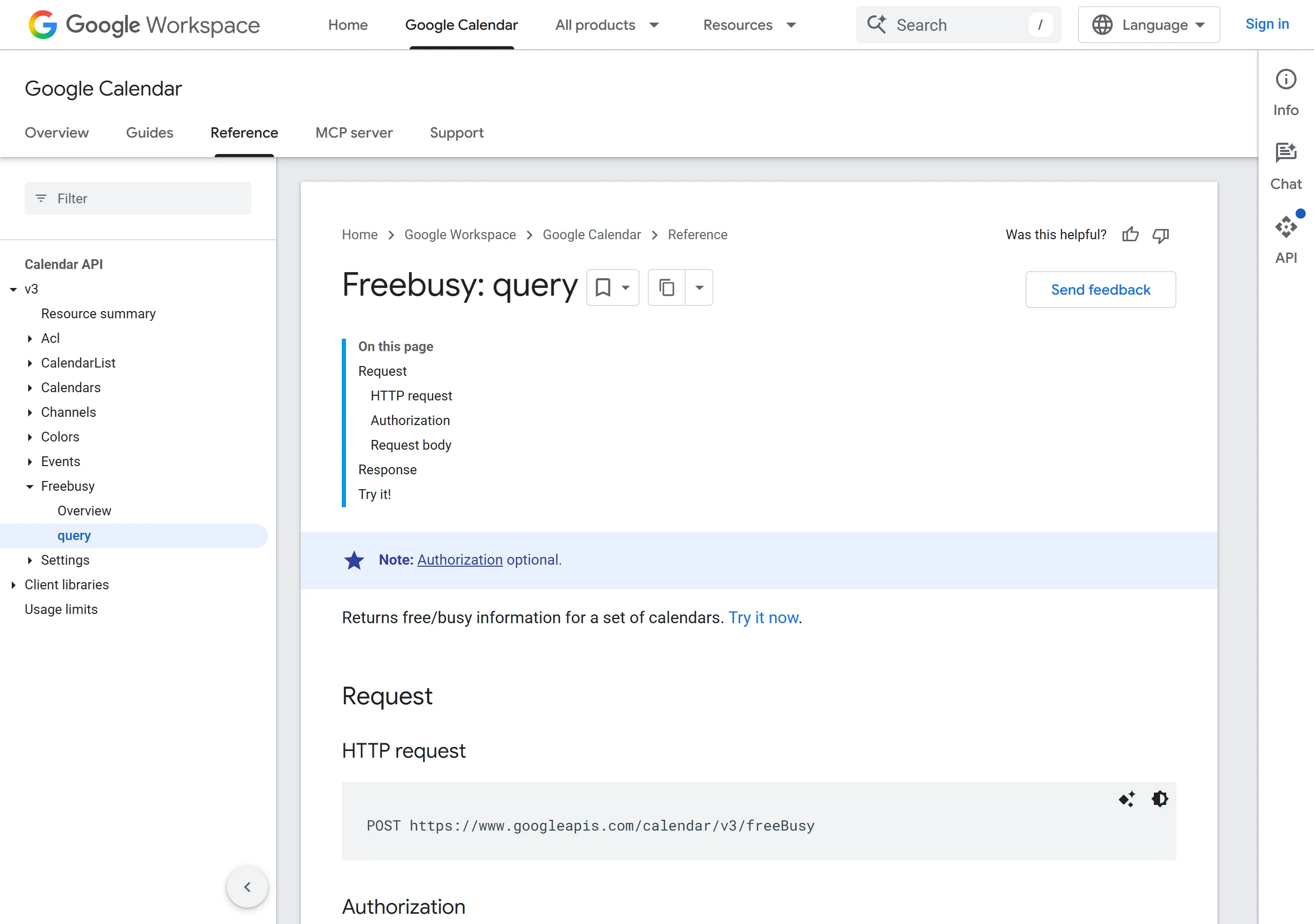Click the Google Workspace logo
The width and height of the screenshot is (1314, 924).
[x=144, y=25]
